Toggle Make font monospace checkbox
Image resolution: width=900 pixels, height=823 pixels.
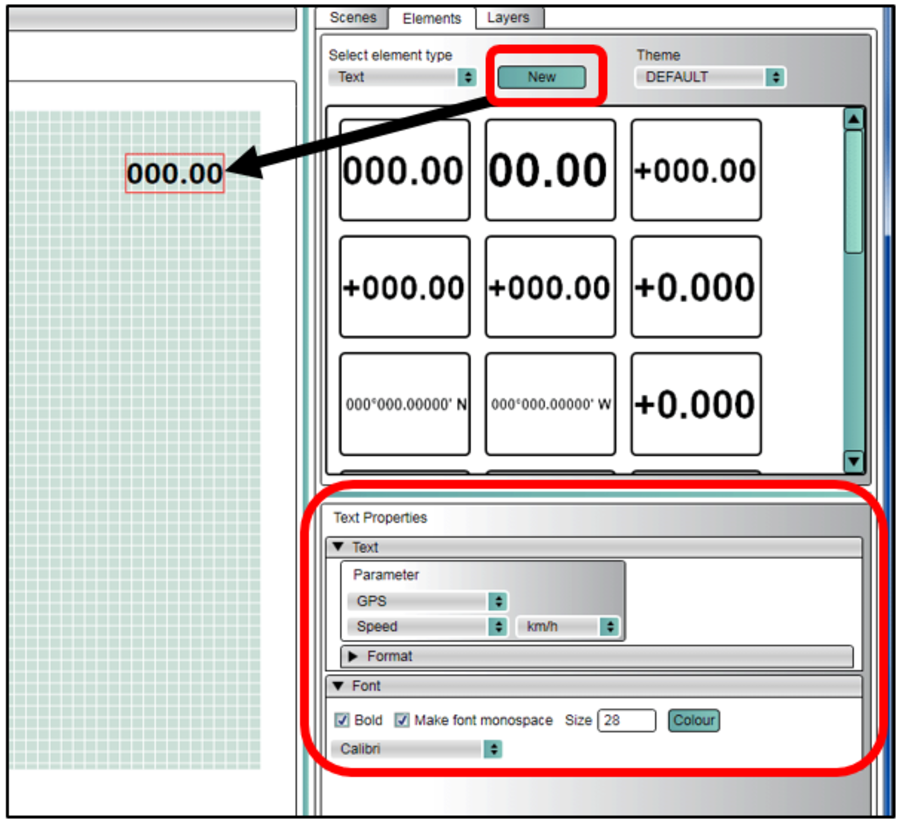pyautogui.click(x=402, y=720)
